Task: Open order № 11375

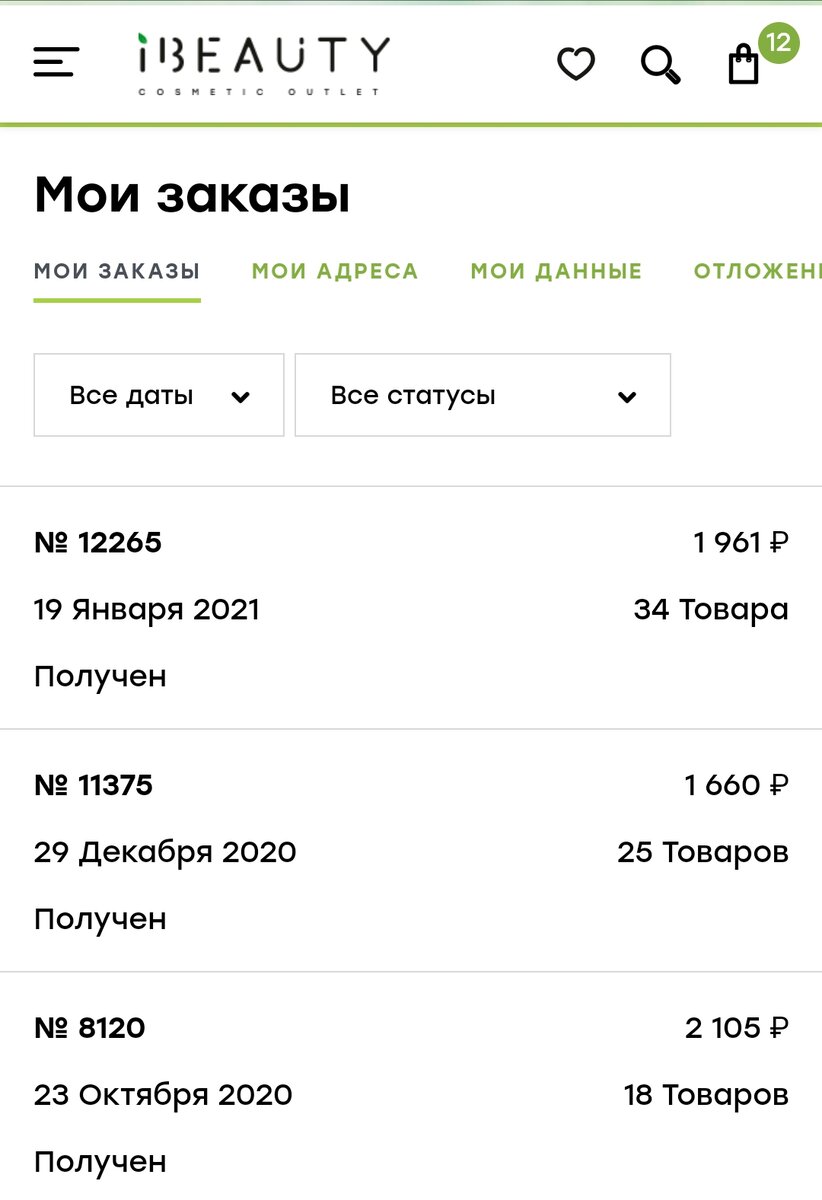Action: click(411, 851)
